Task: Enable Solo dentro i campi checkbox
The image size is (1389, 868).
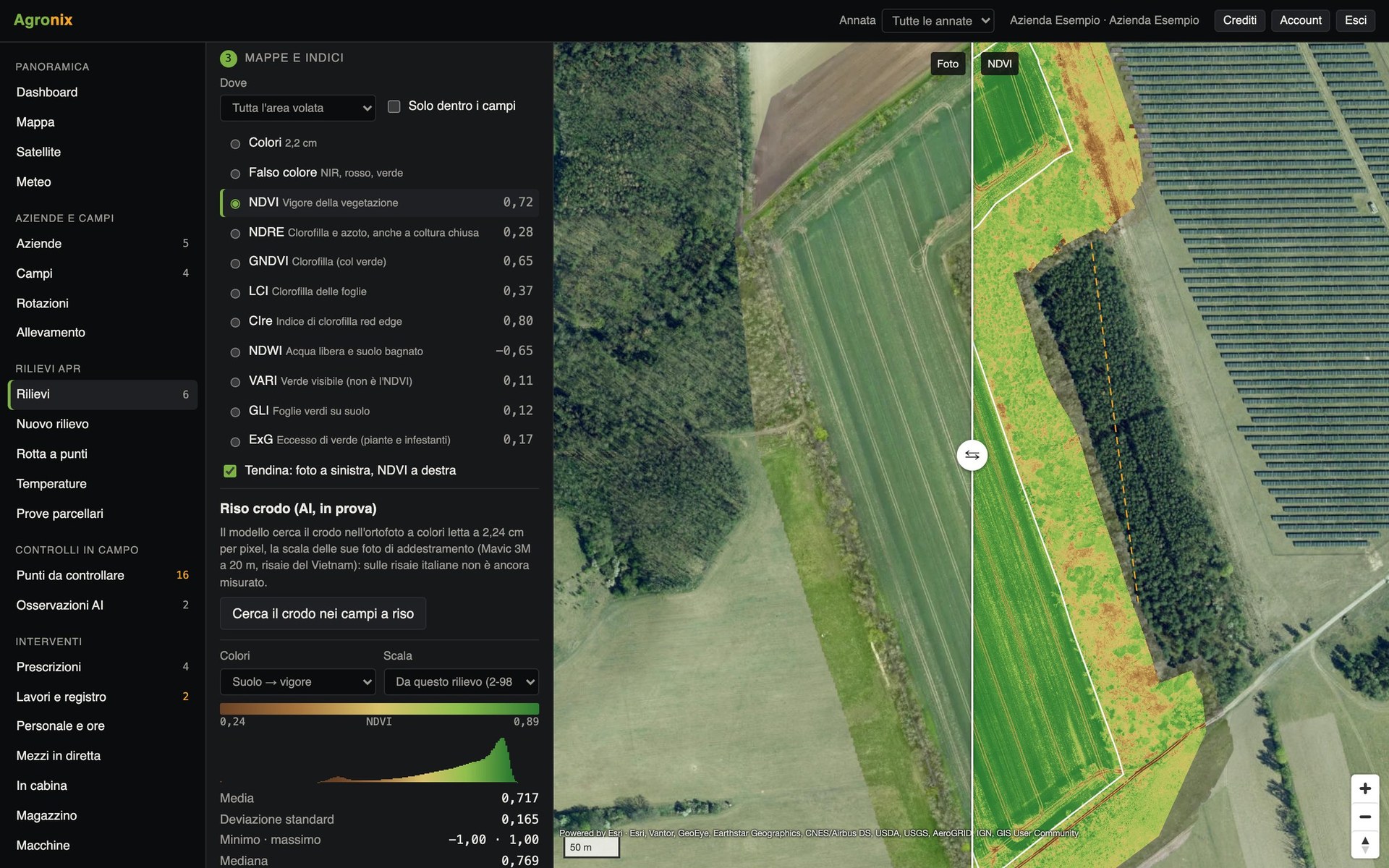Action: (394, 106)
